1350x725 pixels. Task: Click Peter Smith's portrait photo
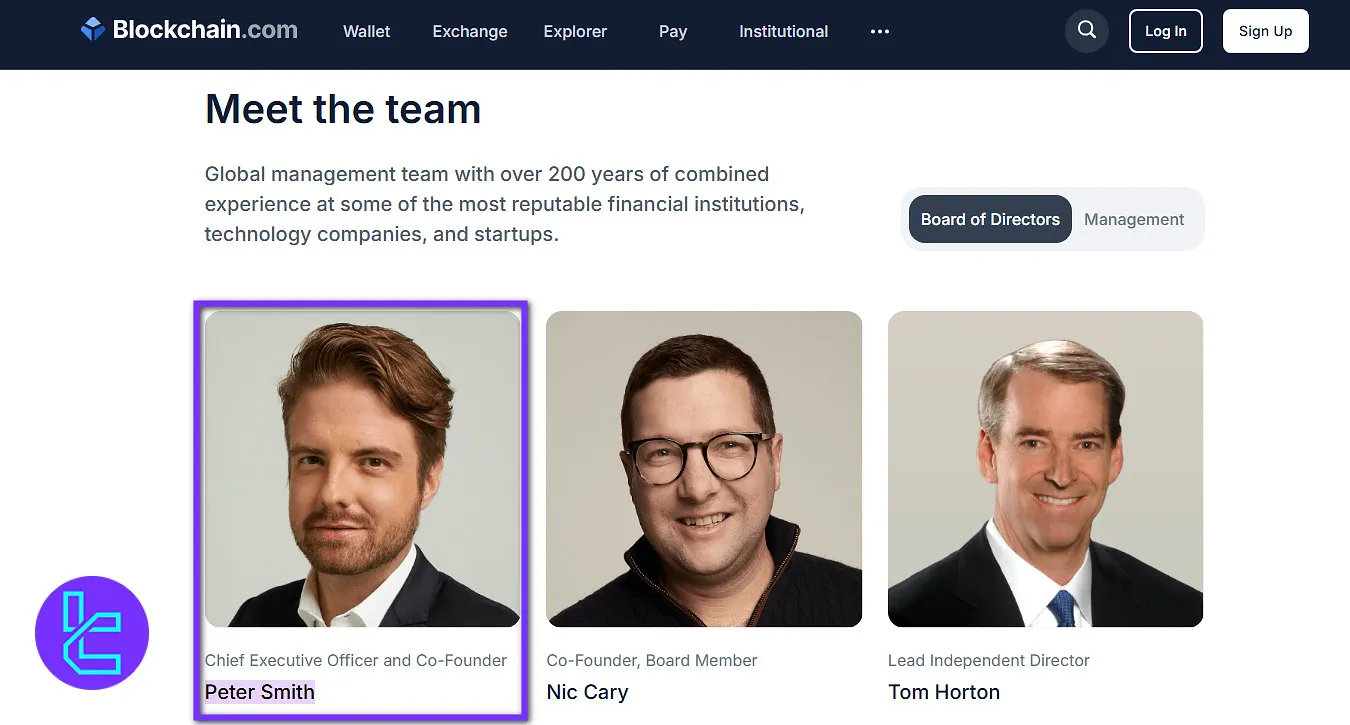point(362,469)
